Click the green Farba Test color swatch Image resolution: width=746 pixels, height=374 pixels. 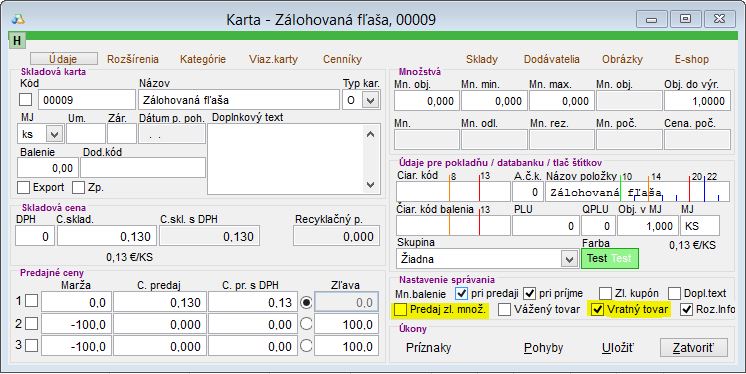609,258
